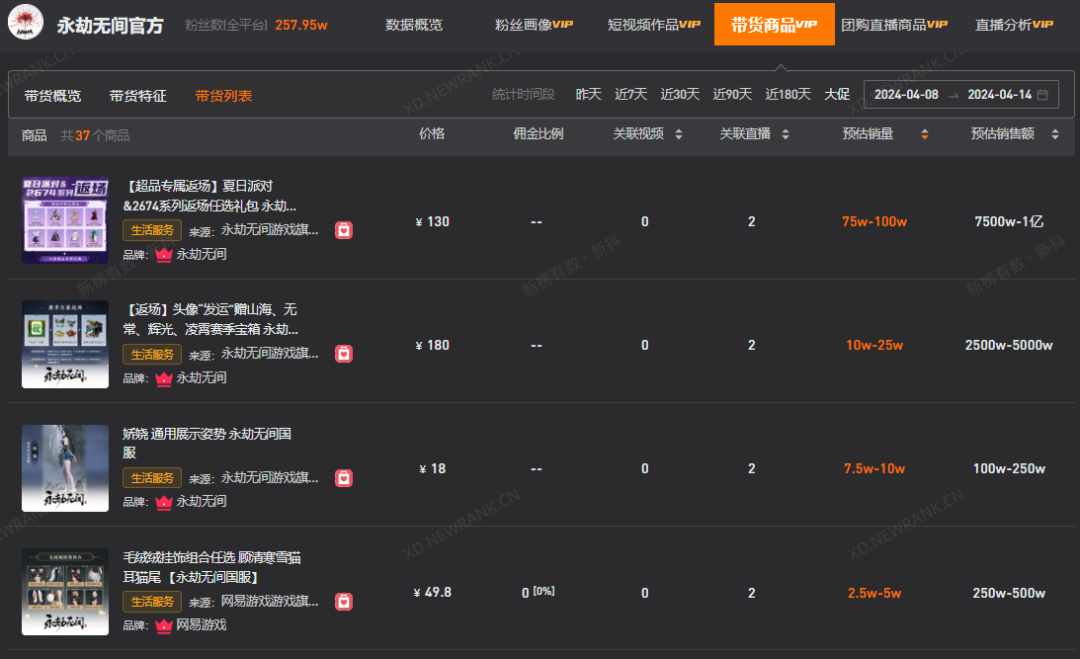The height and width of the screenshot is (659, 1080).
Task: Filter time range to 近30天
Action: point(680,94)
